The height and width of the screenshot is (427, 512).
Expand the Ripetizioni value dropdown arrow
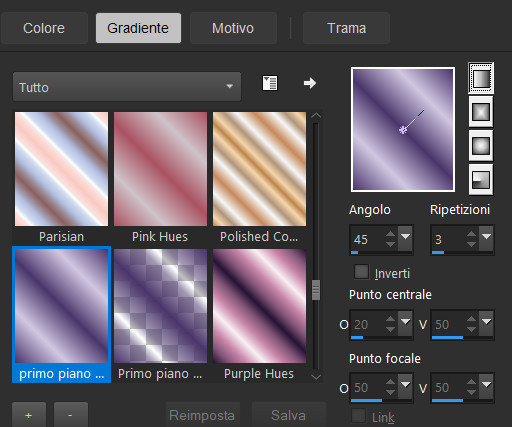487,238
